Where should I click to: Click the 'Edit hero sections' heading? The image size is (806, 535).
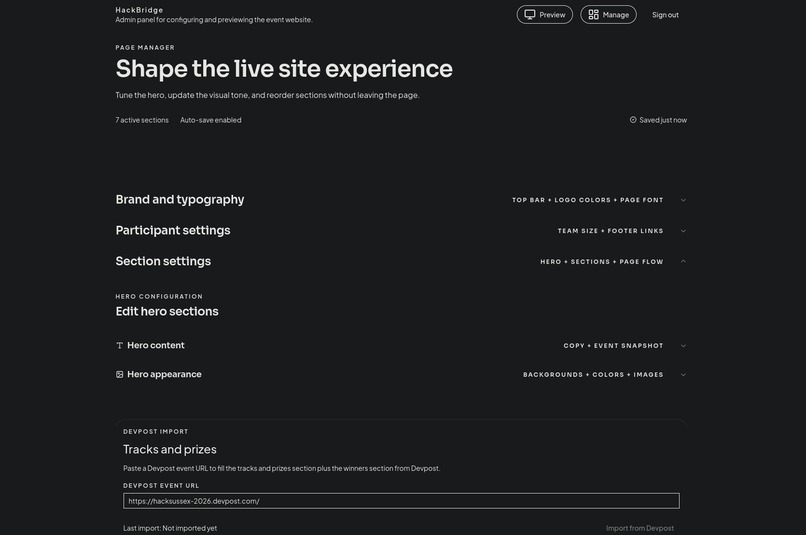(167, 311)
